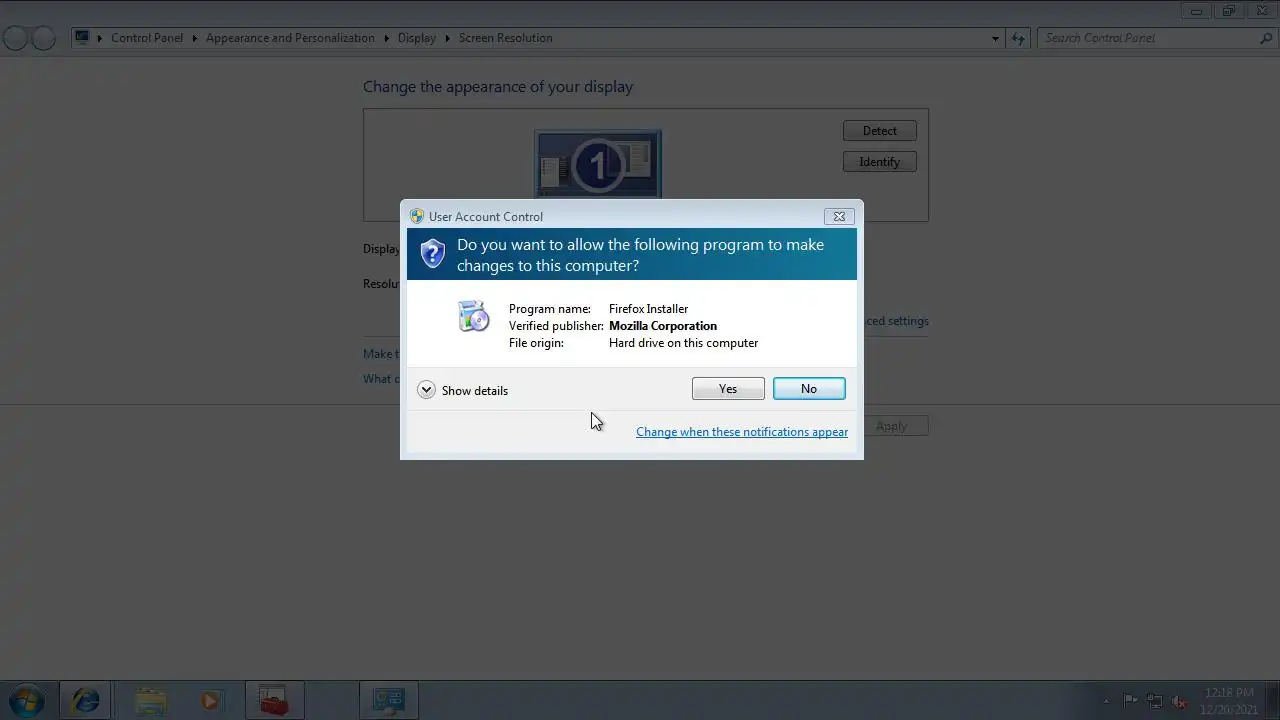
Task: Click the red toolbox taskbar icon
Action: point(273,700)
